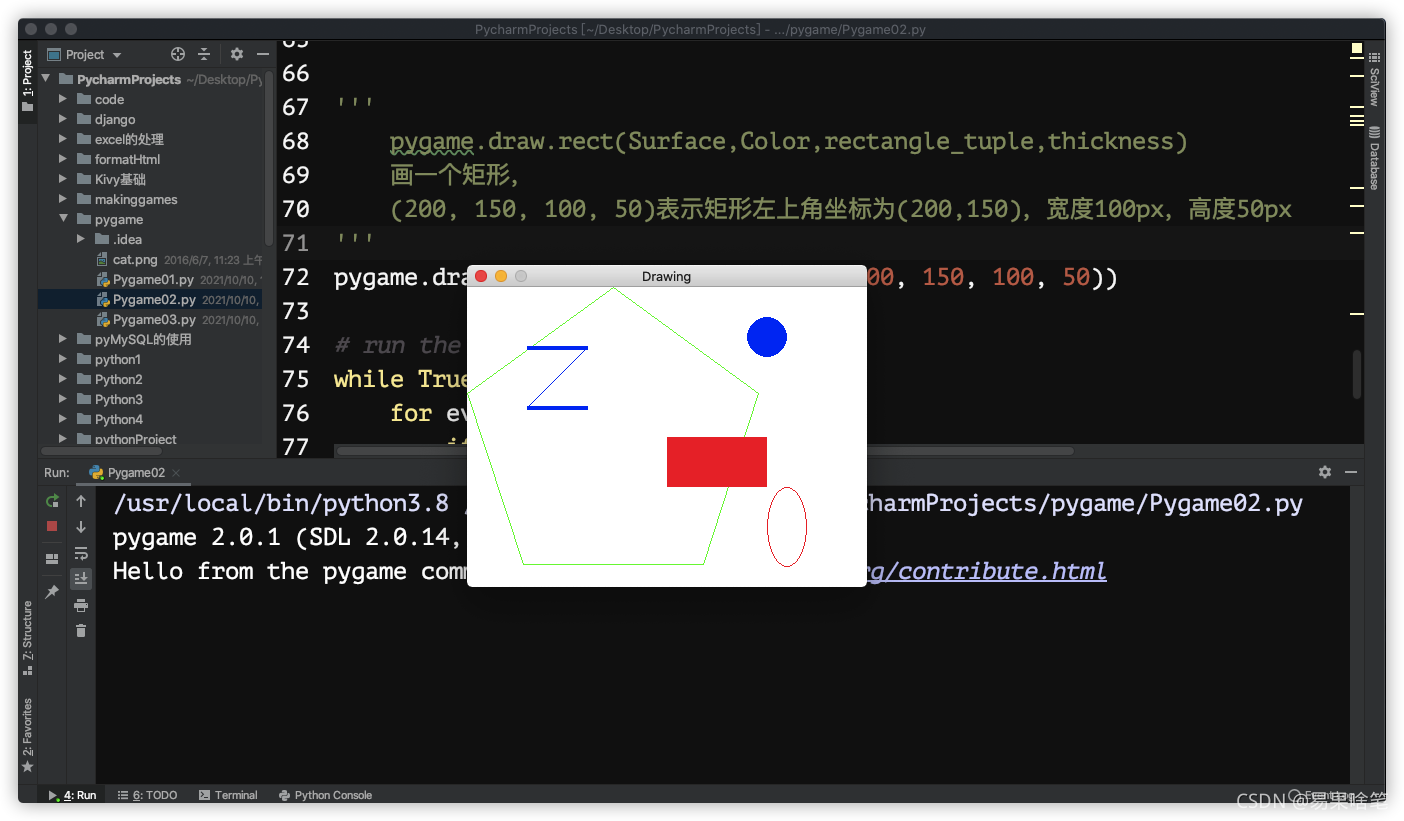Toggle scroll to end in Run console
The height and width of the screenshot is (821, 1404).
(81, 577)
